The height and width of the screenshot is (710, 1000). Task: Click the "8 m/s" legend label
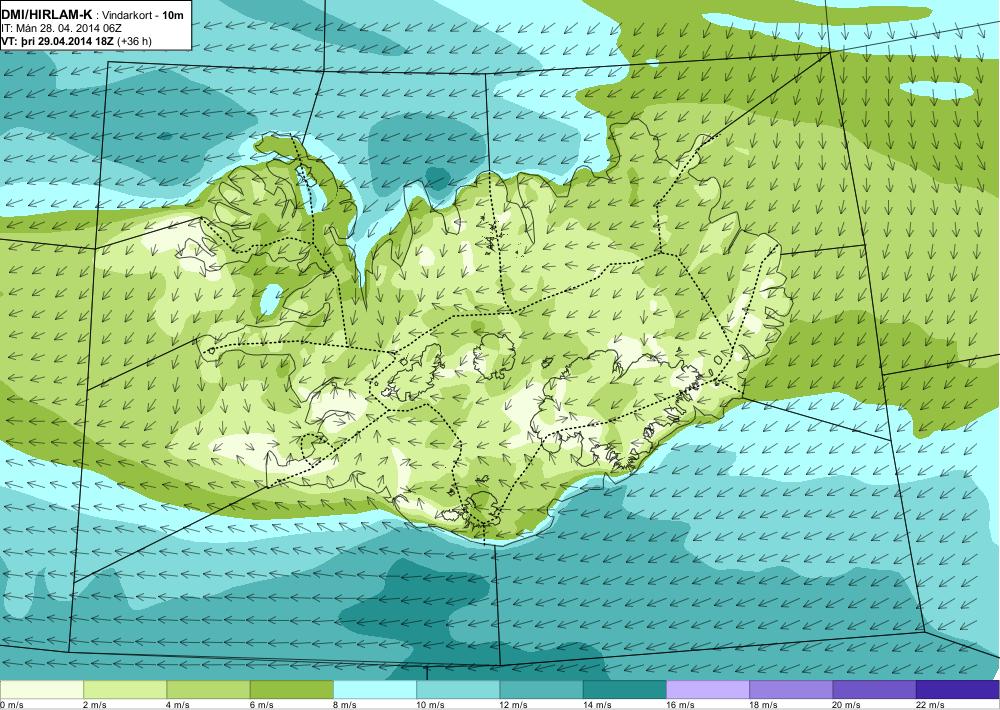tap(344, 704)
